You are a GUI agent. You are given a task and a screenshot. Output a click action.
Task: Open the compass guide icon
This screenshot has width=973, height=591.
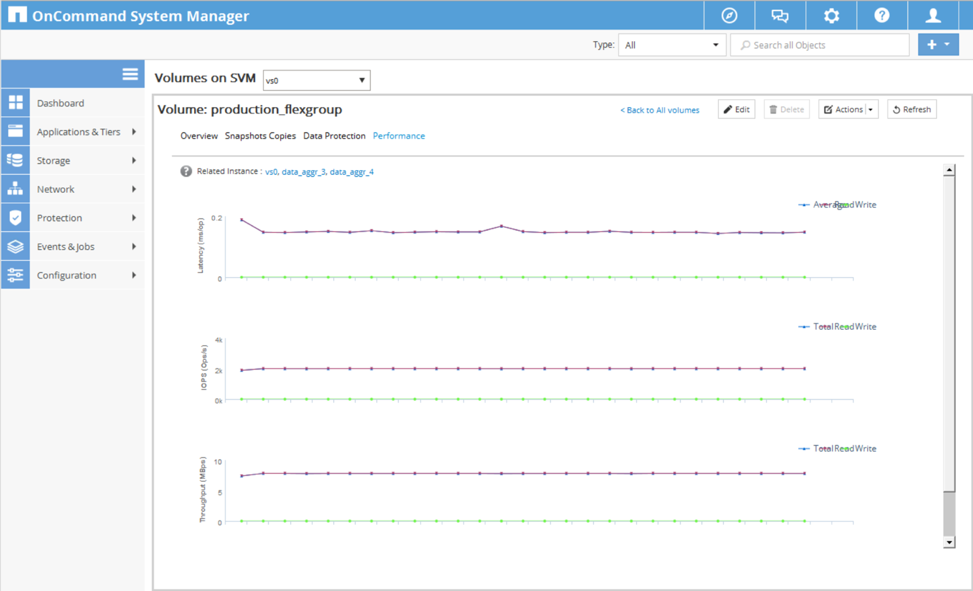[730, 16]
